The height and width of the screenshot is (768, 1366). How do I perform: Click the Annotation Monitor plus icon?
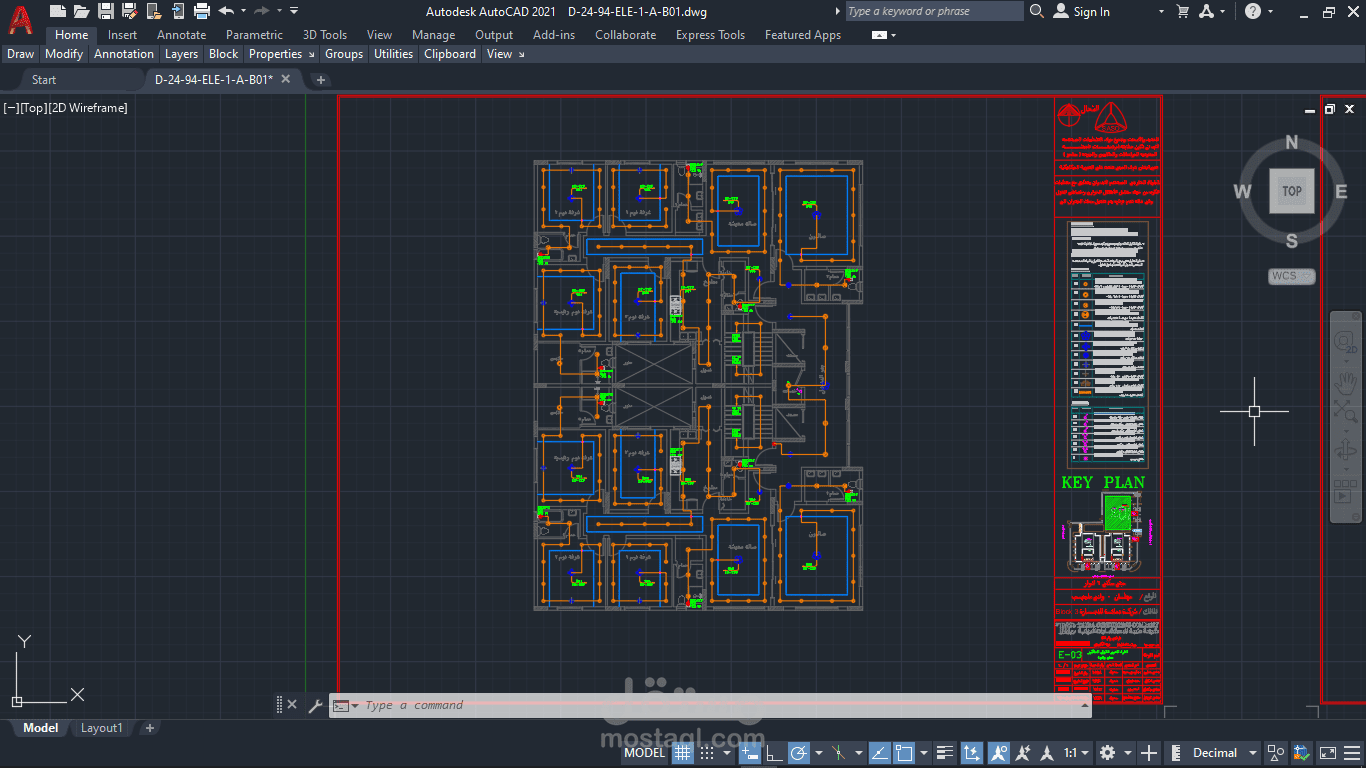tap(1148, 753)
